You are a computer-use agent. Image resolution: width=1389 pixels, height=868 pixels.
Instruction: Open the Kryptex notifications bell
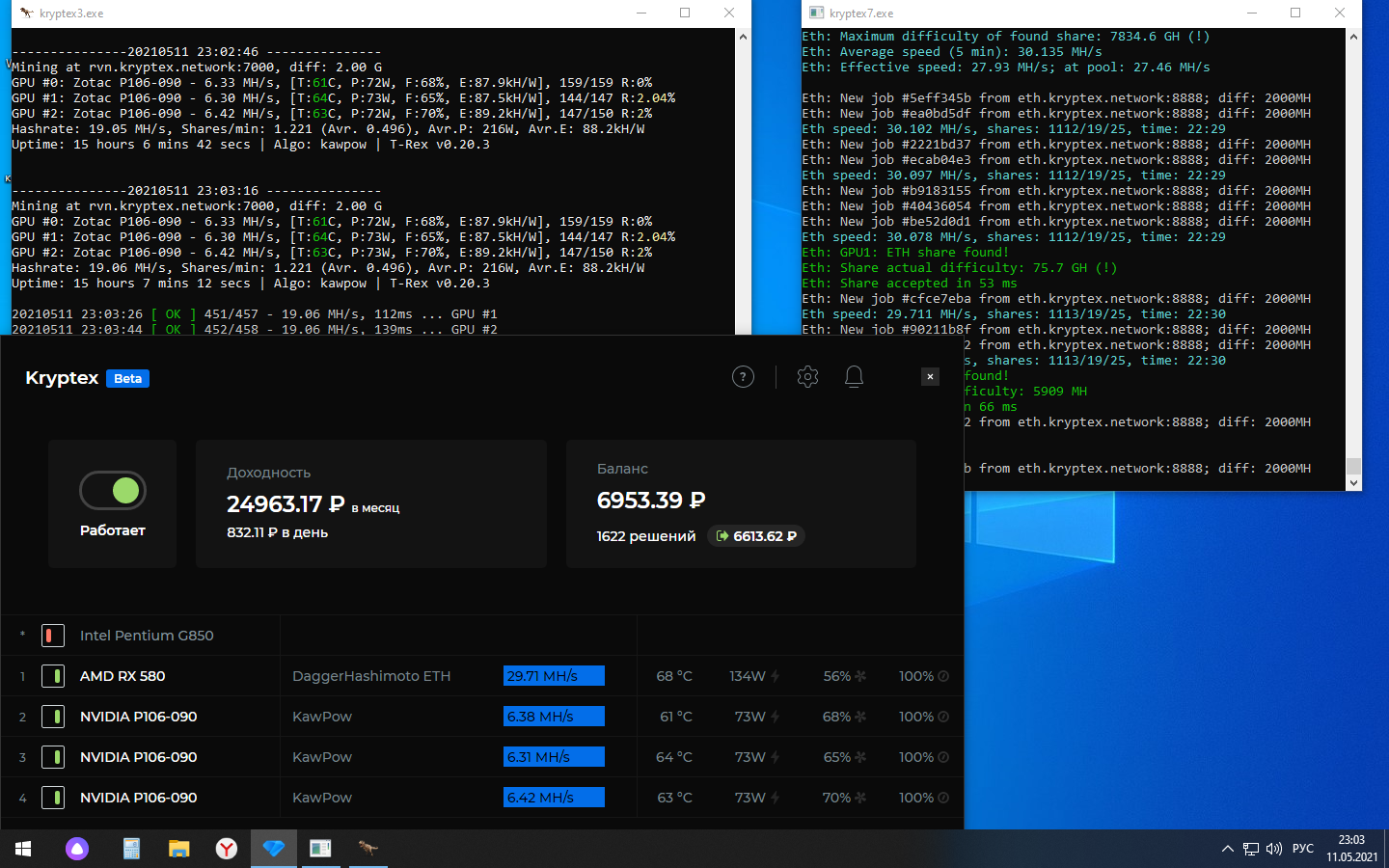(854, 377)
